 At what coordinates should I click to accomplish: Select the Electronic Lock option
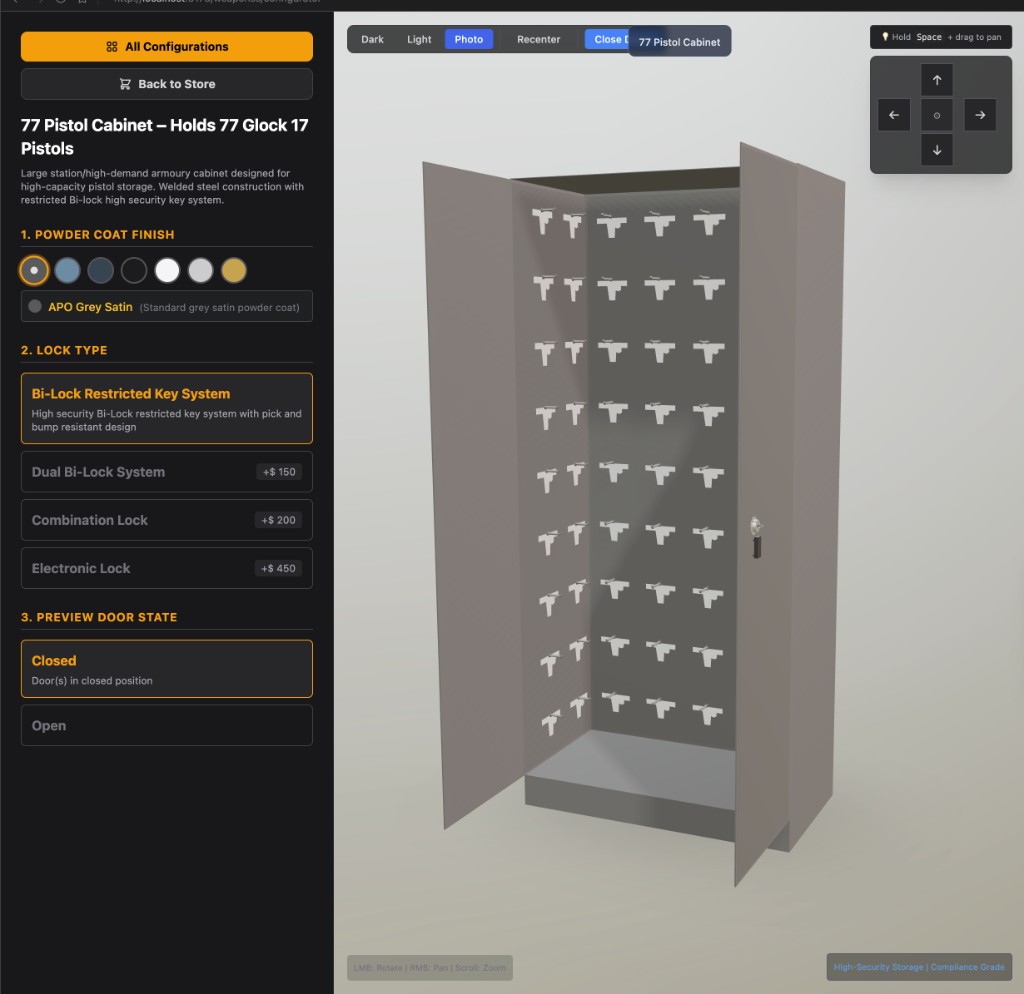pos(166,568)
